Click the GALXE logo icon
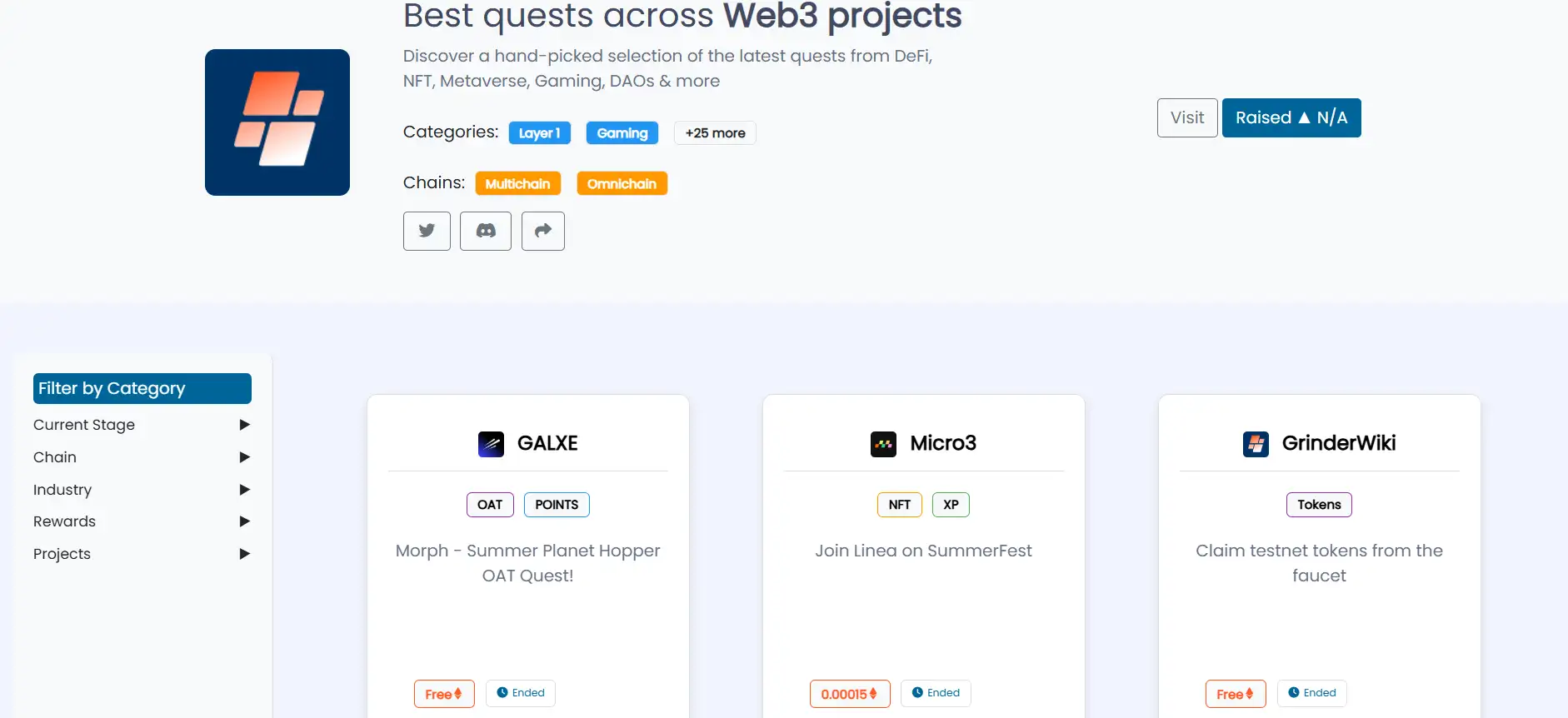 491,444
